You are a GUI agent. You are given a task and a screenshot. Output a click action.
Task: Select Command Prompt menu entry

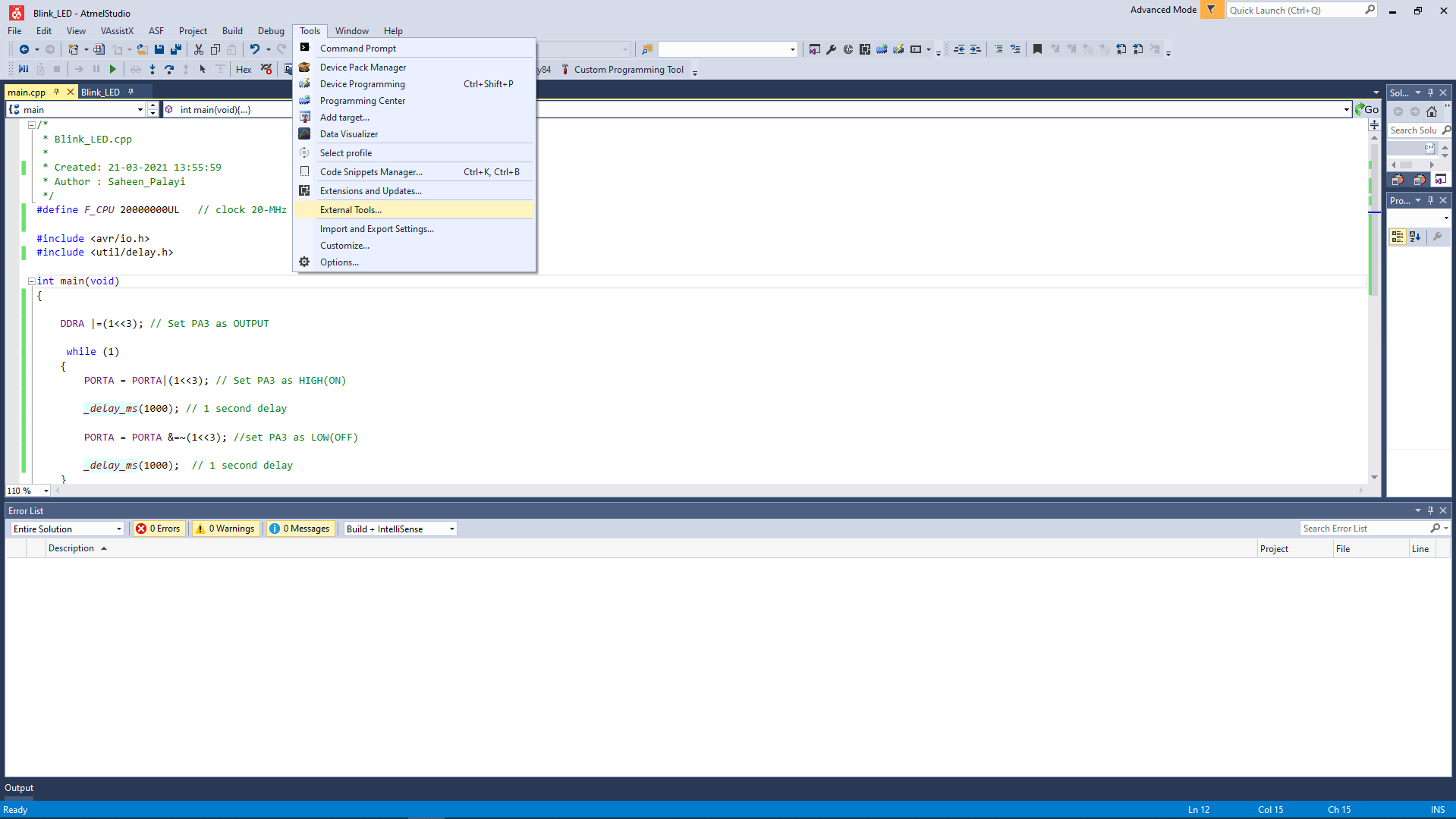[x=414, y=49]
